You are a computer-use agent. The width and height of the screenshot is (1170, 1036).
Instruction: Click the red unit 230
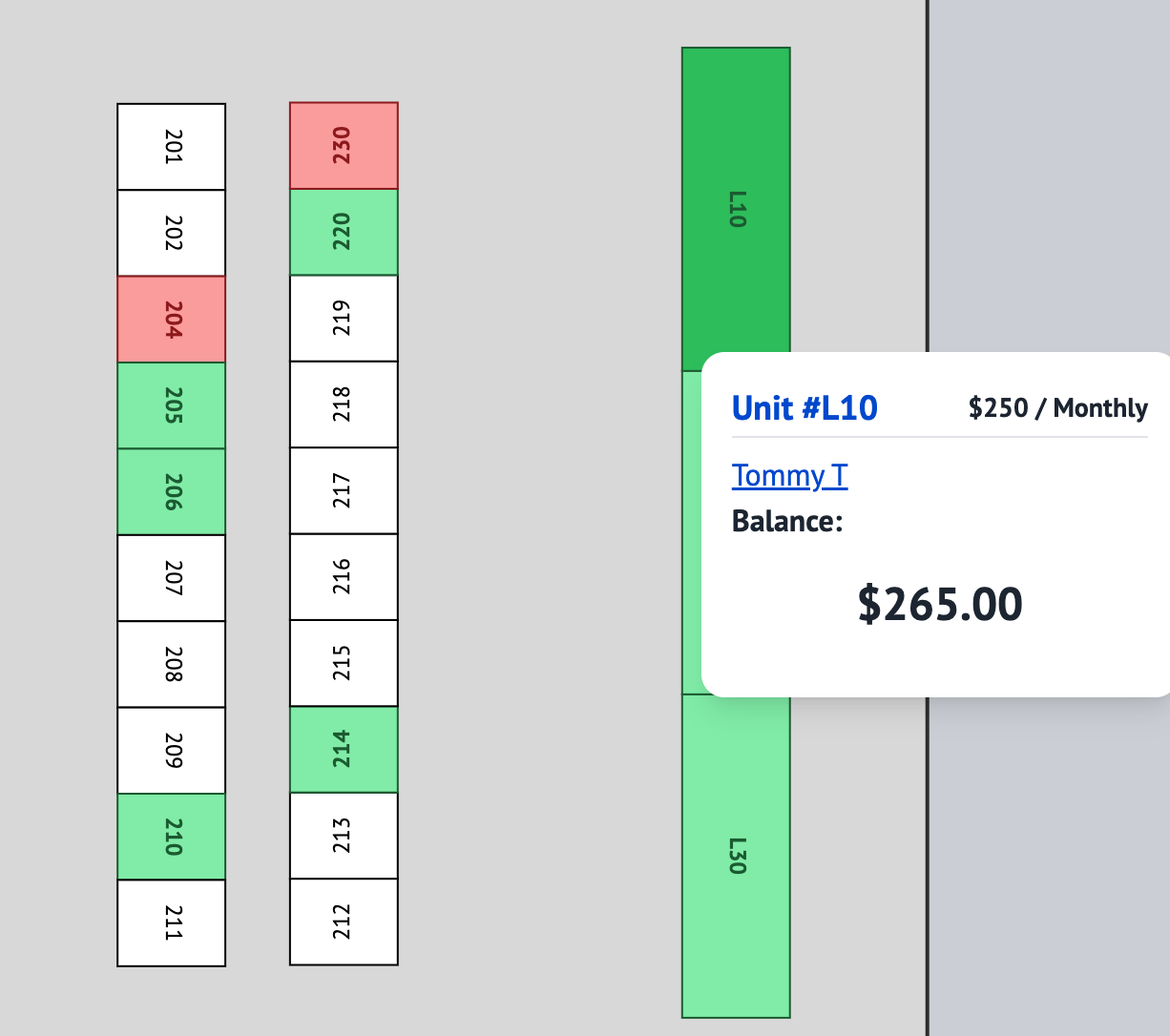pos(344,146)
